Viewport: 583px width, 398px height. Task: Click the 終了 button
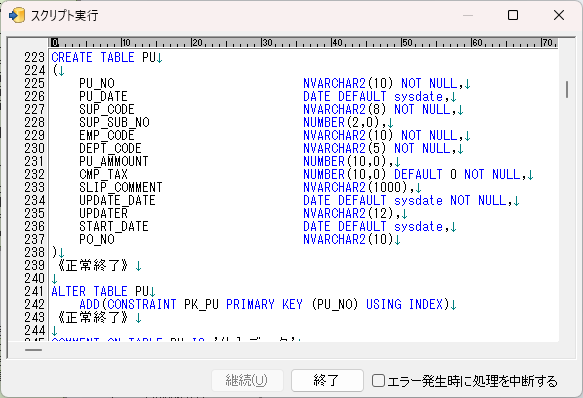point(327,380)
